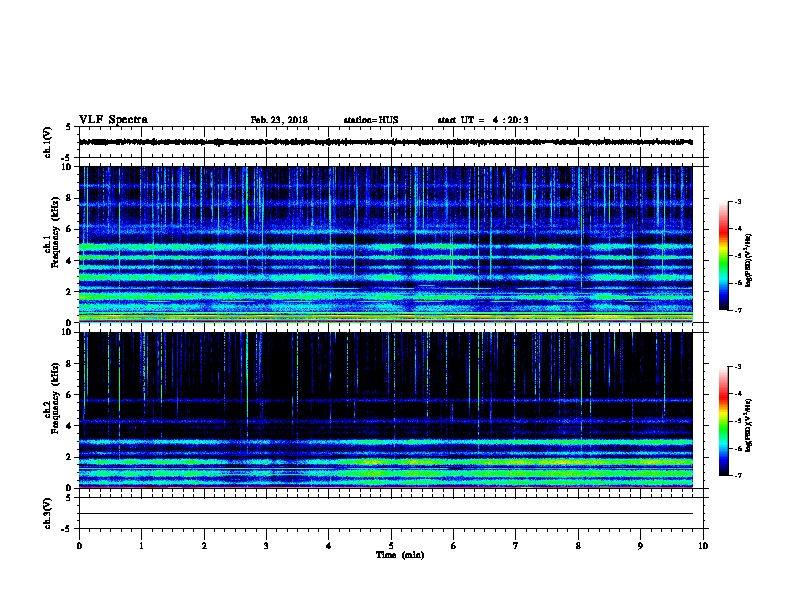
Task: Click the "8" tick on the time axis
Action: click(578, 546)
